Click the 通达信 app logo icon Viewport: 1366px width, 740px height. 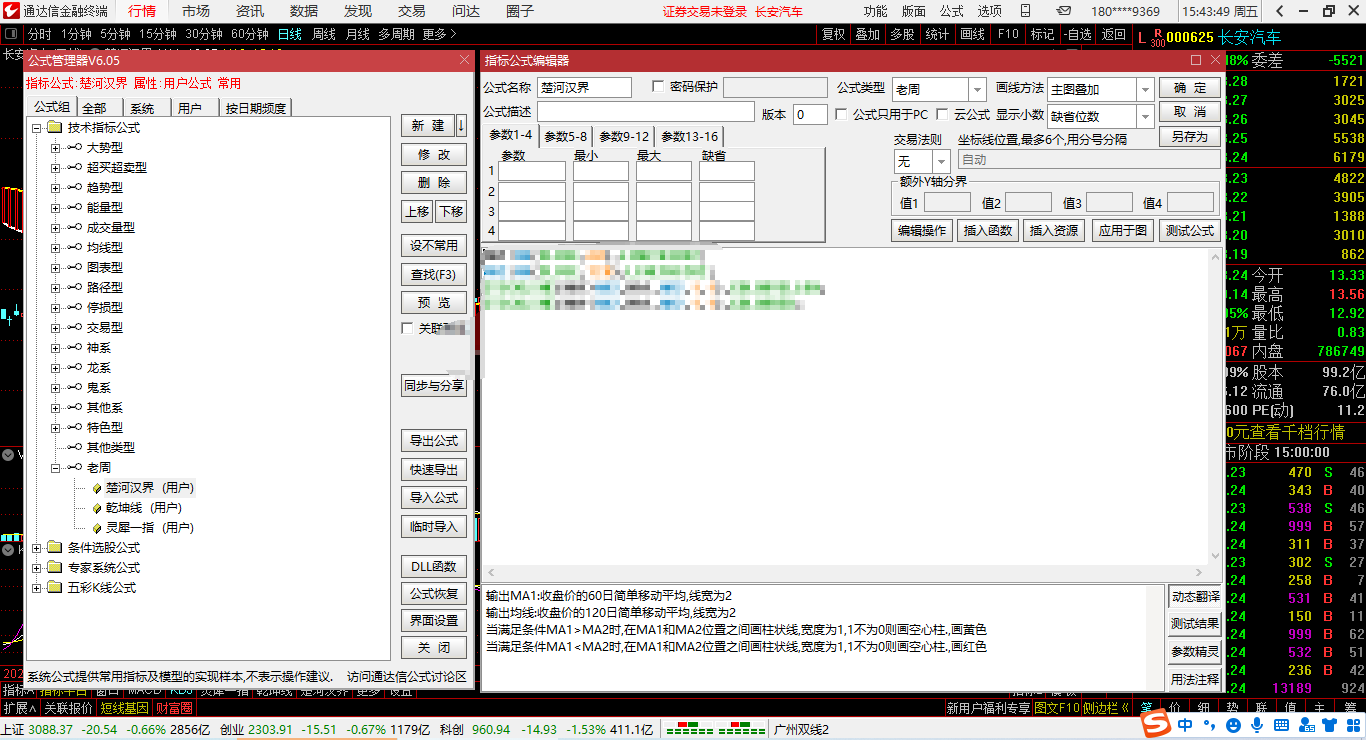pyautogui.click(x=11, y=11)
